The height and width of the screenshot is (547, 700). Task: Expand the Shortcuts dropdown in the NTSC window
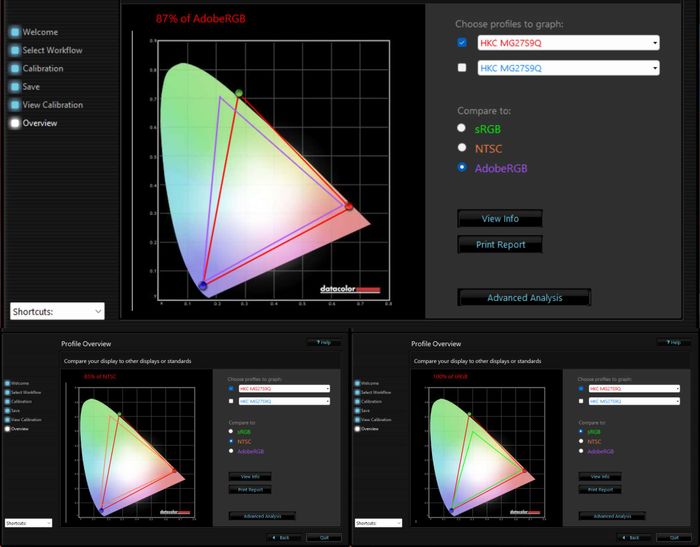pos(29,522)
